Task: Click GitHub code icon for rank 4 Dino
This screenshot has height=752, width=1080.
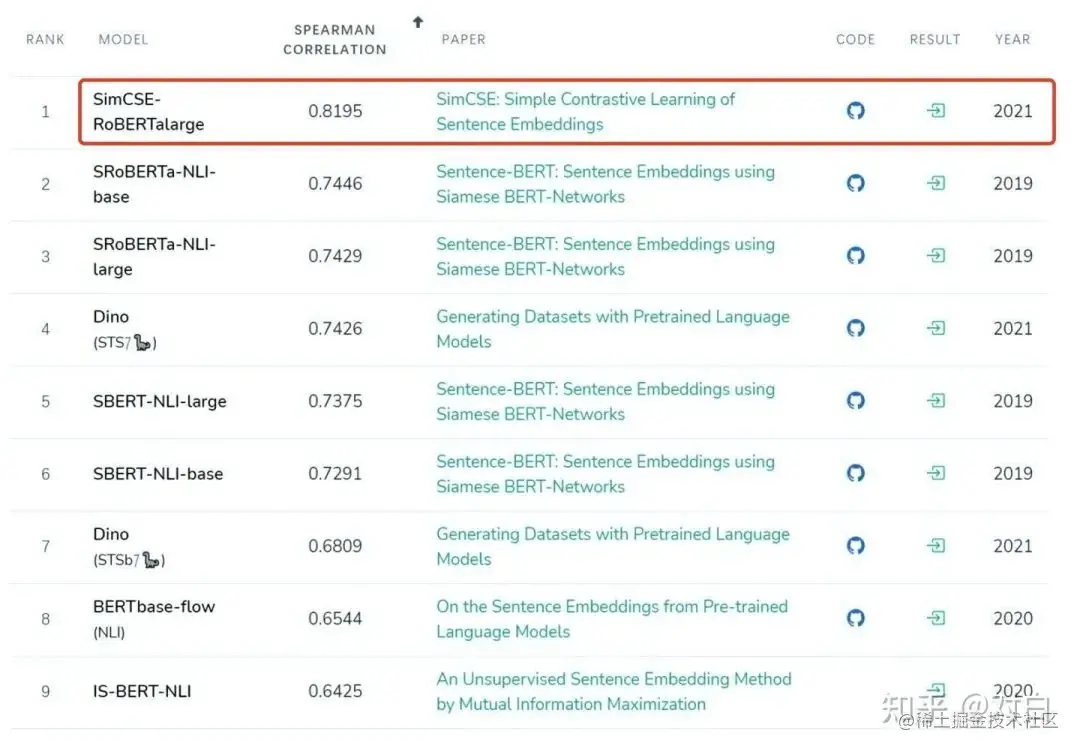Action: [855, 328]
